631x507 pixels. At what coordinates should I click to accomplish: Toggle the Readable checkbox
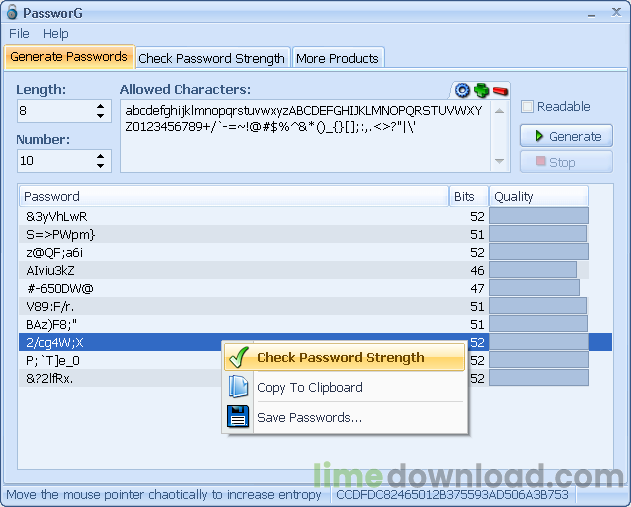[x=527, y=107]
